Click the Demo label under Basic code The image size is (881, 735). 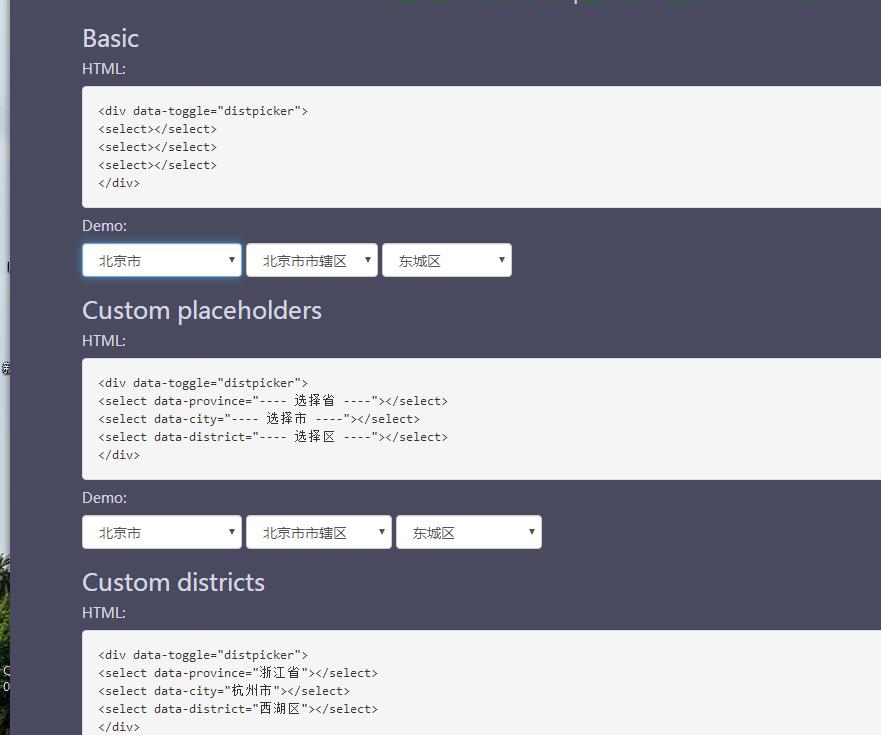click(104, 226)
